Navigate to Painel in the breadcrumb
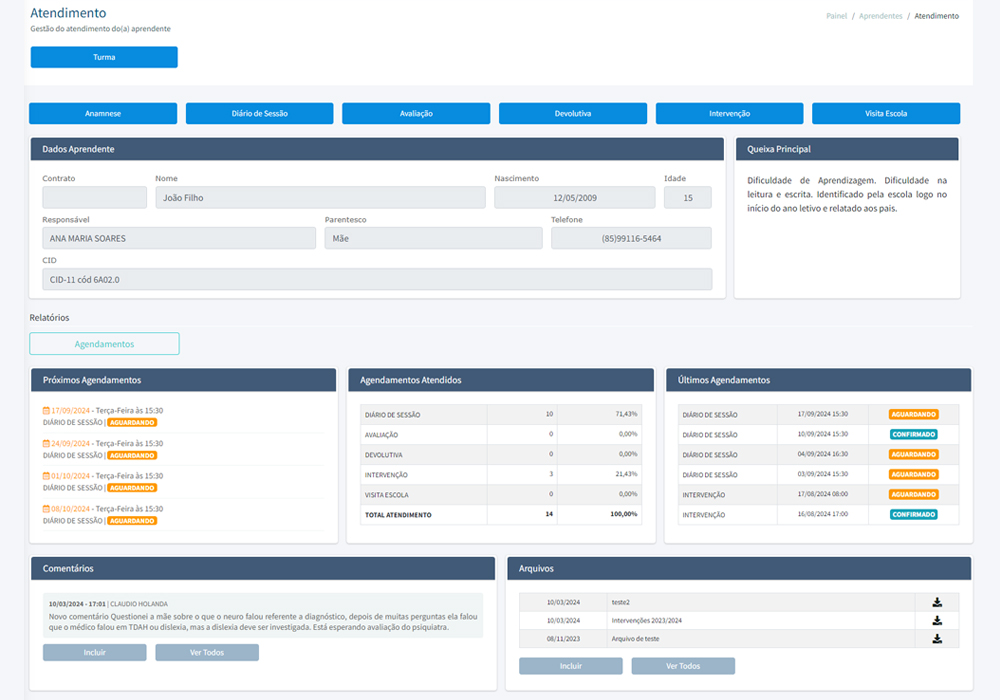 tap(836, 16)
